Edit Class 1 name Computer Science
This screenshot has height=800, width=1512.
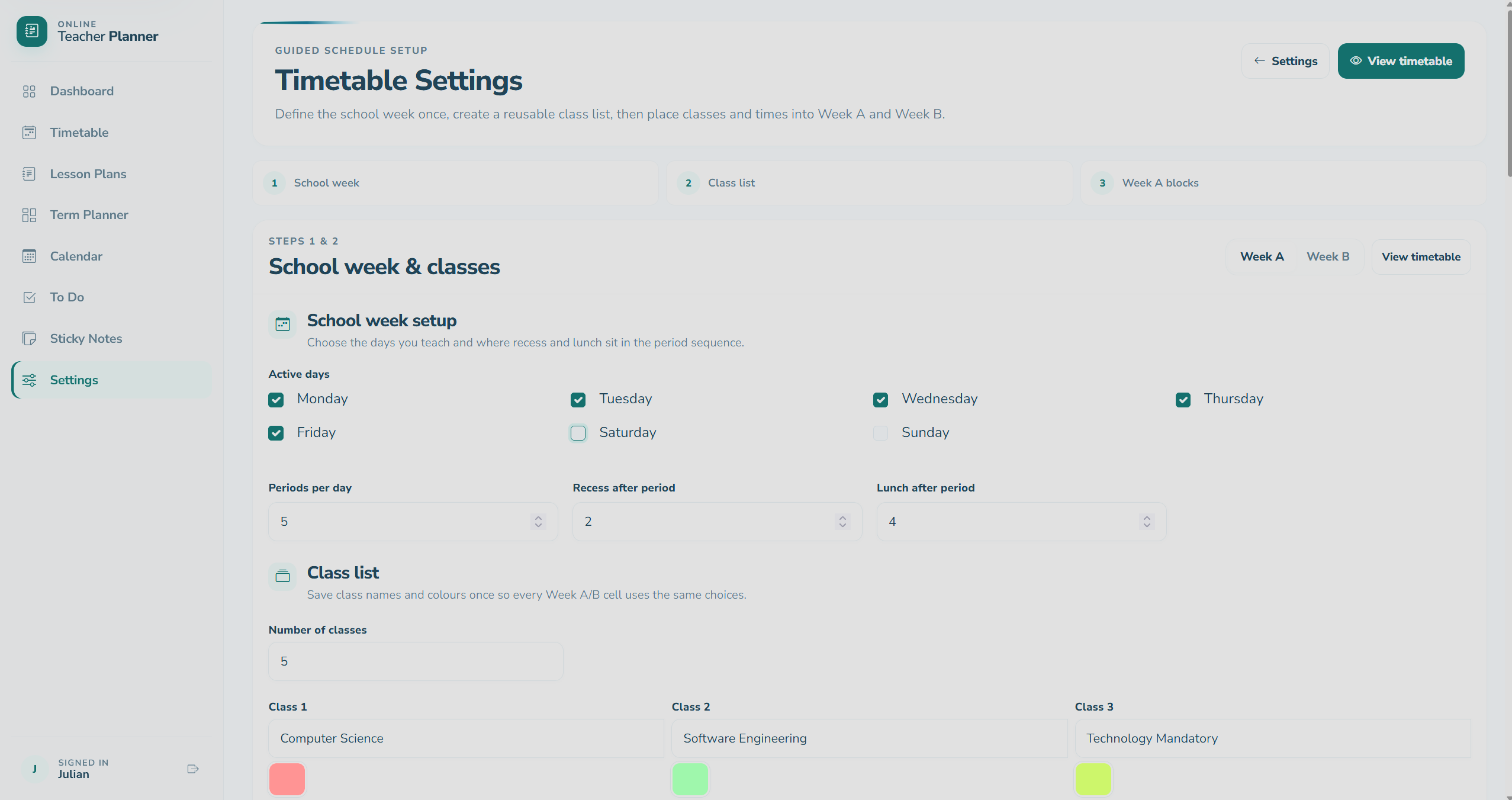tap(467, 738)
